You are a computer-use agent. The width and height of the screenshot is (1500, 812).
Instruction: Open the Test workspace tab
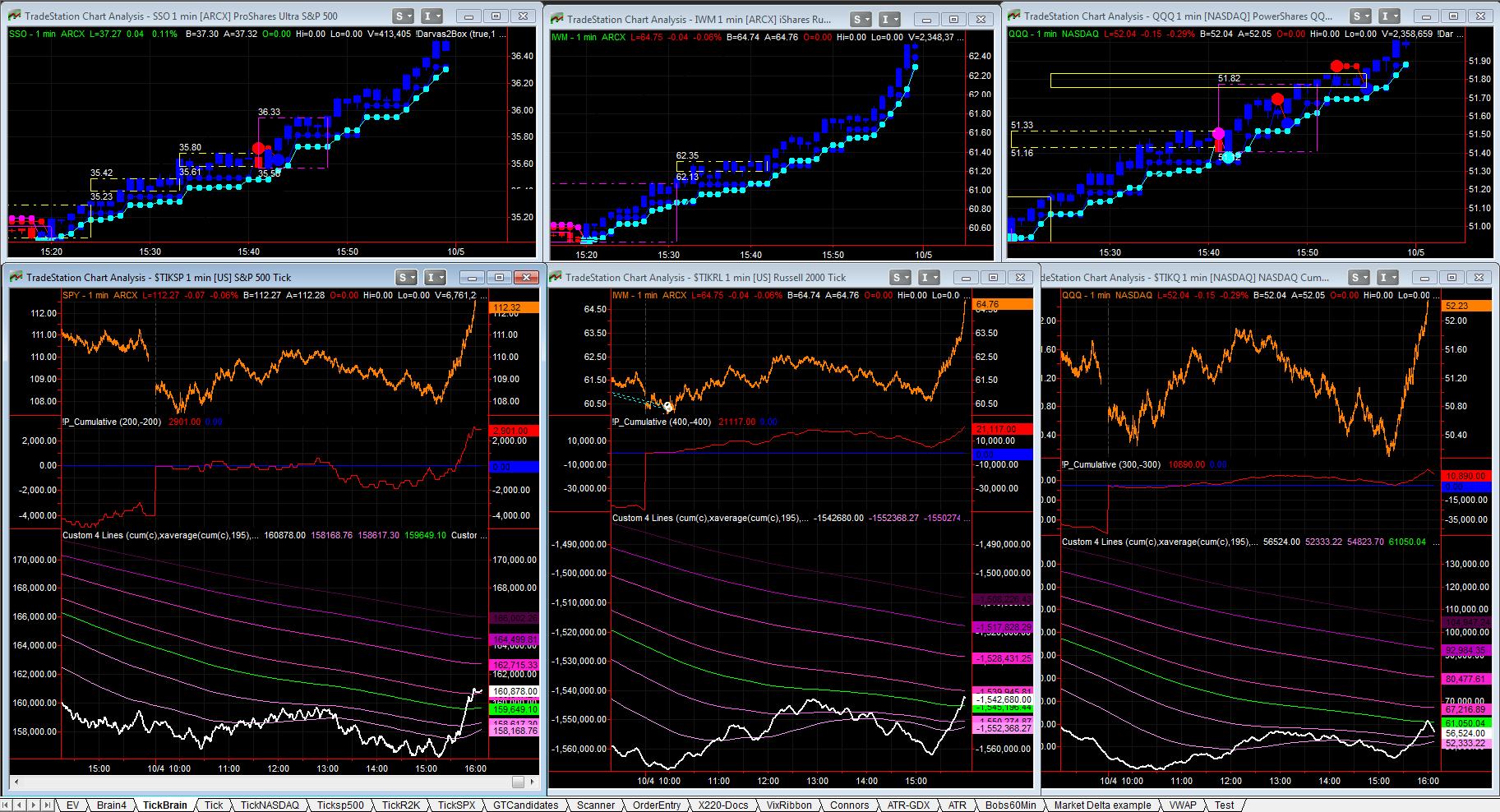tap(1224, 805)
